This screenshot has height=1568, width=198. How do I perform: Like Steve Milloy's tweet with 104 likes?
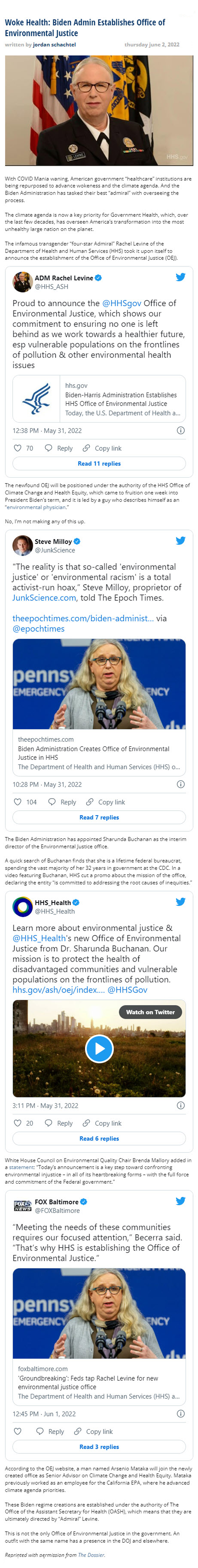[x=18, y=802]
